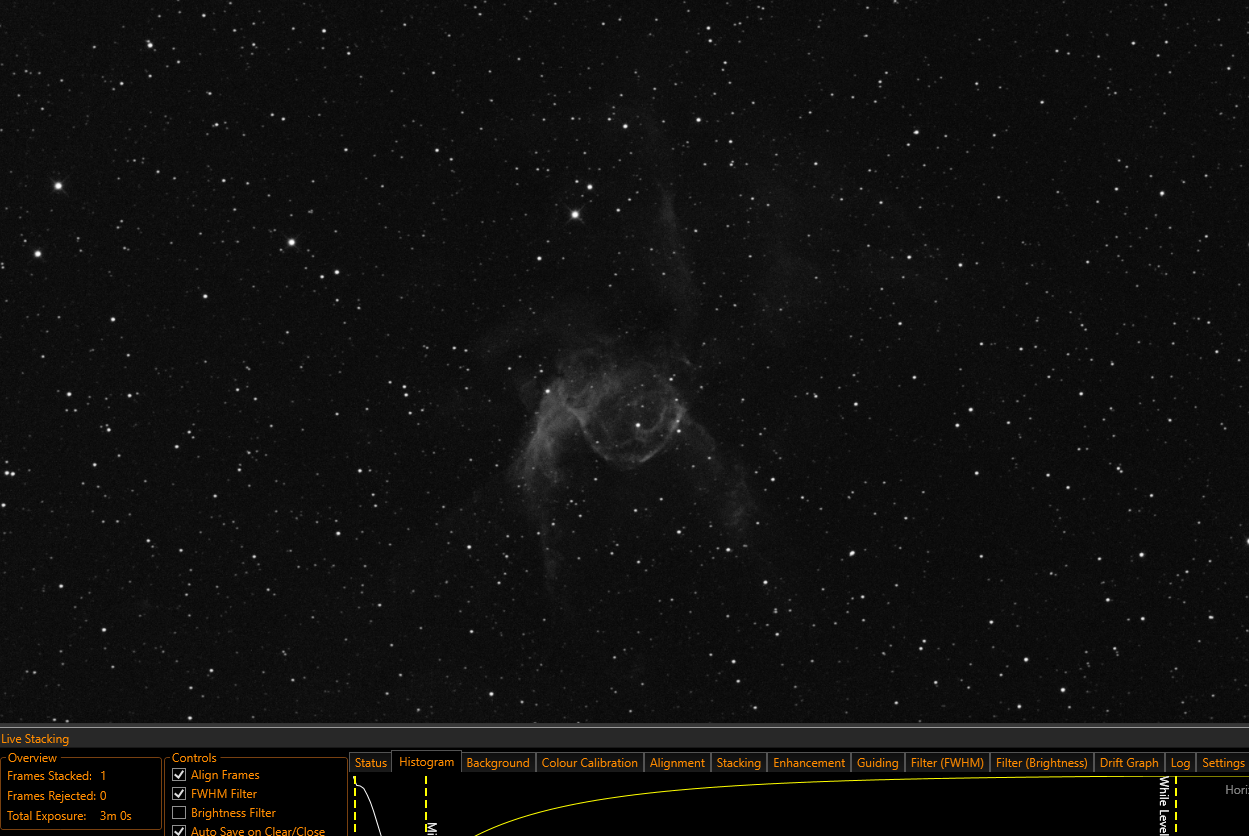Go to the Colour Calibration tab

(589, 763)
